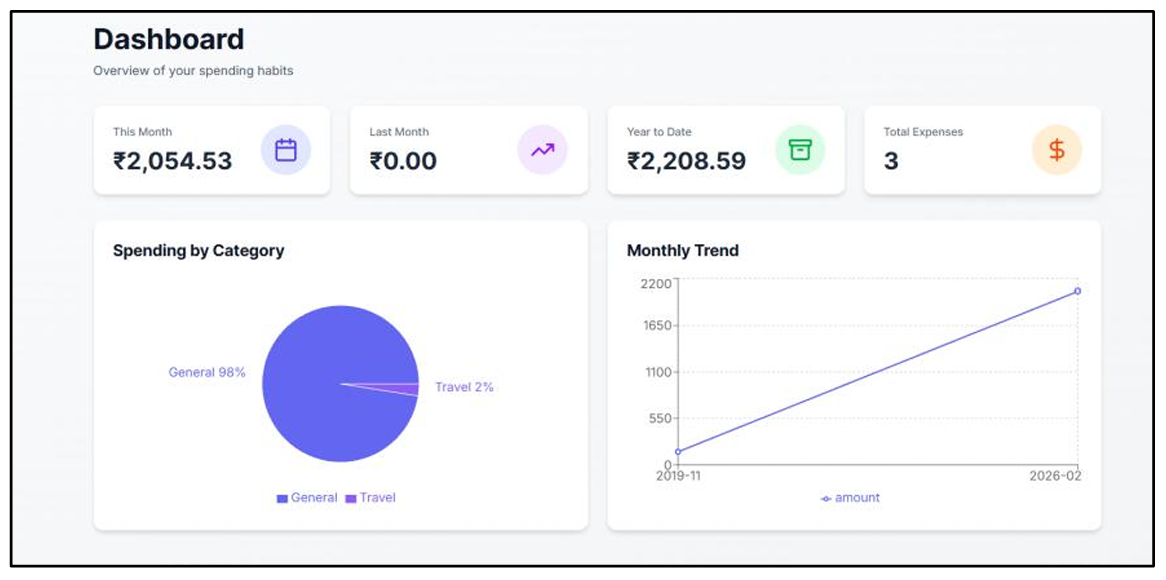Click the trending-up arrow icon on Last Month card
The width and height of the screenshot is (1166, 580).
point(542,150)
